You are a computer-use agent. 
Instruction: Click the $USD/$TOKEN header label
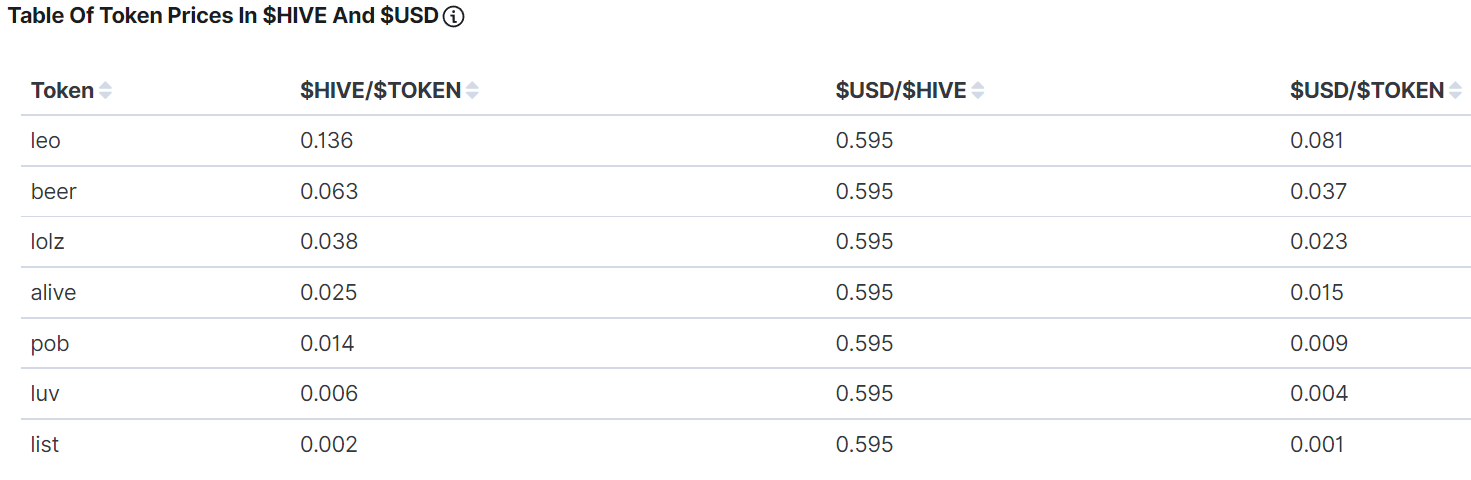[x=1367, y=91]
